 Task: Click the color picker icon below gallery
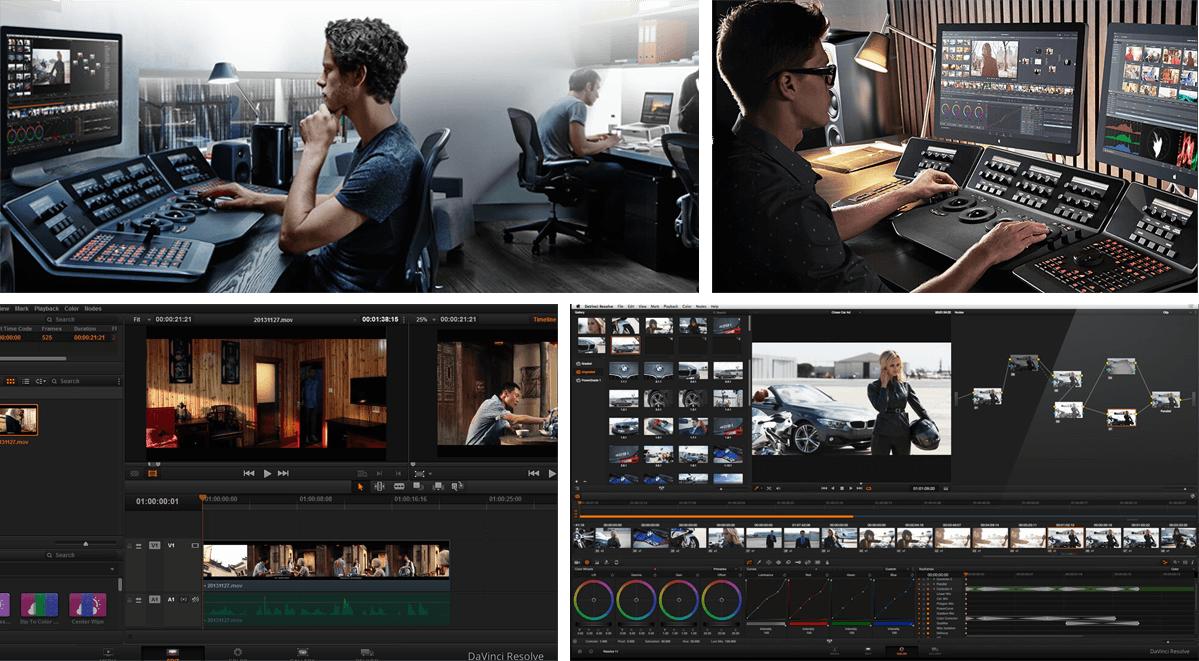point(756,488)
